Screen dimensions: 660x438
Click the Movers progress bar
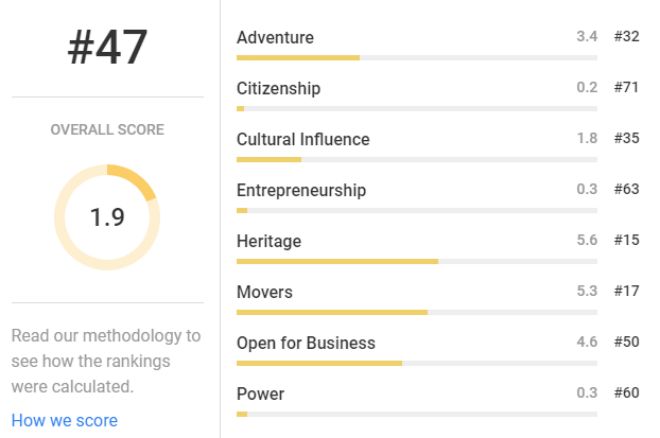click(x=417, y=312)
